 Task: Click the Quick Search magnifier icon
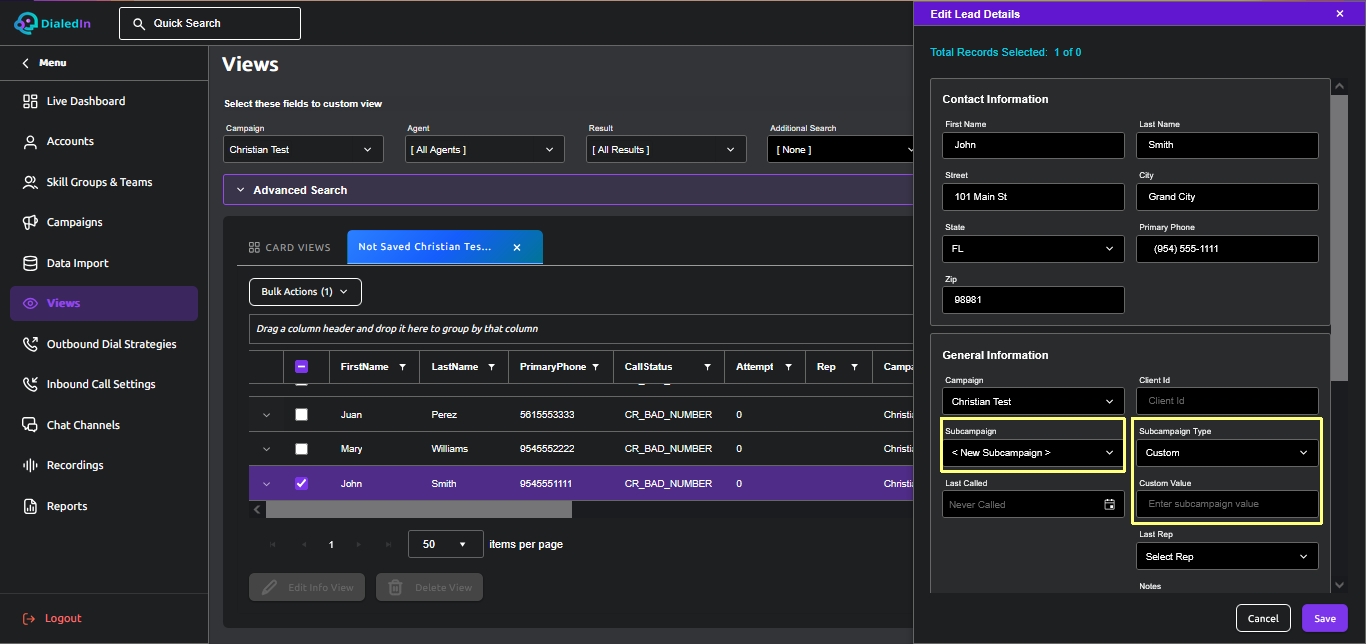[137, 23]
